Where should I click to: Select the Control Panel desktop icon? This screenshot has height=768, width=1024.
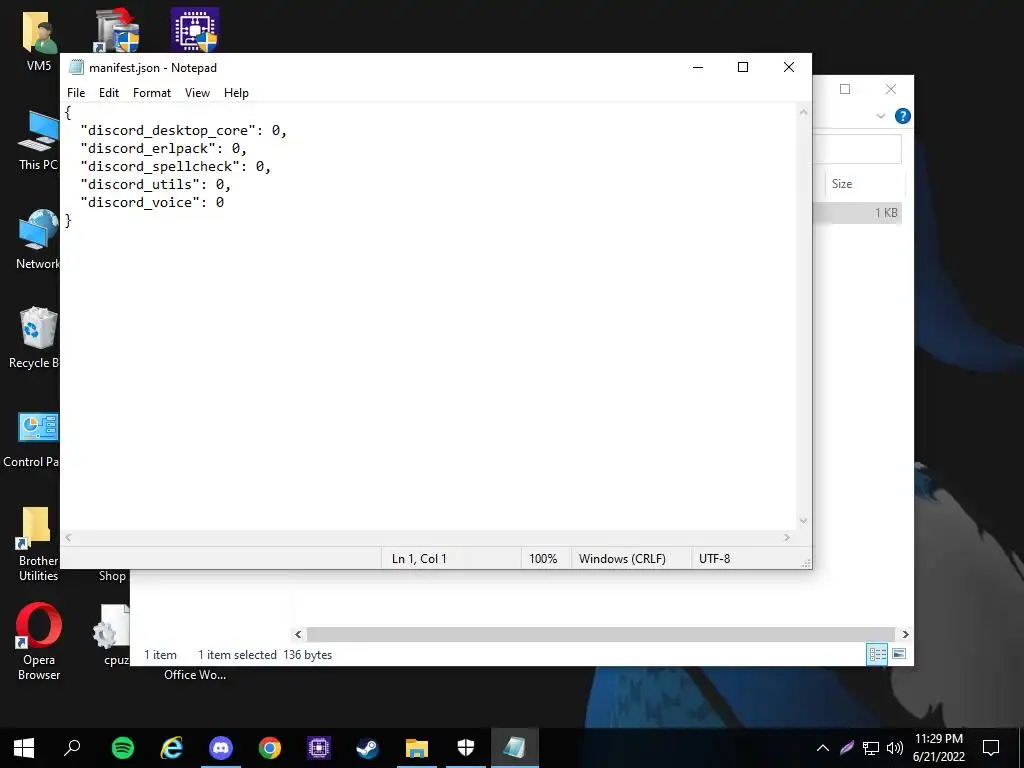click(x=31, y=438)
